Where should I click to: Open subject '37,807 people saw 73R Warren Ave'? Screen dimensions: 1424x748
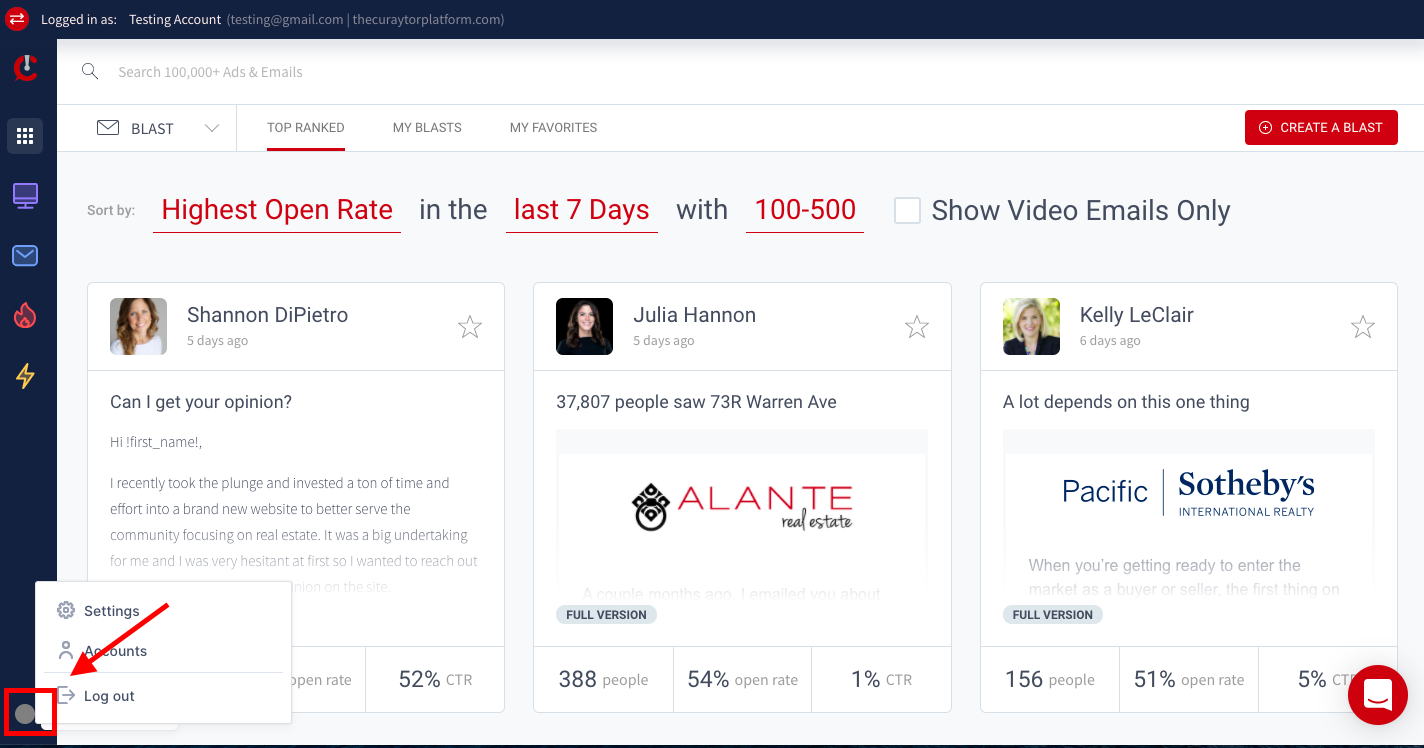coord(696,402)
